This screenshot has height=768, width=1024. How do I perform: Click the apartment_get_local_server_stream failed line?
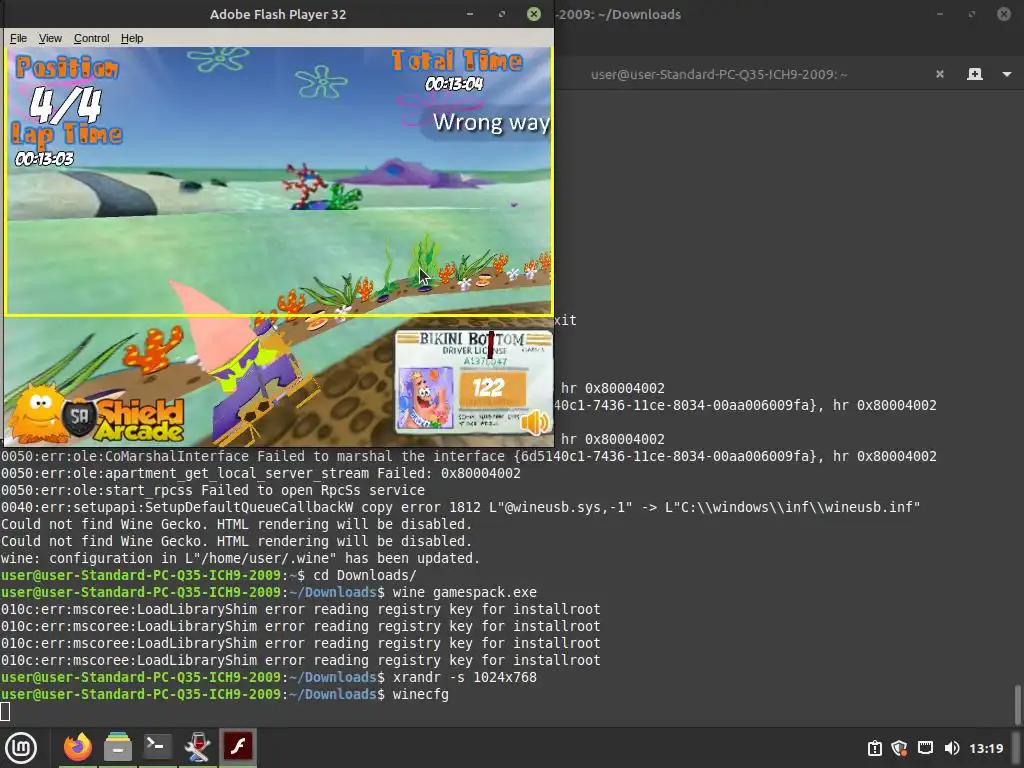[x=261, y=473]
